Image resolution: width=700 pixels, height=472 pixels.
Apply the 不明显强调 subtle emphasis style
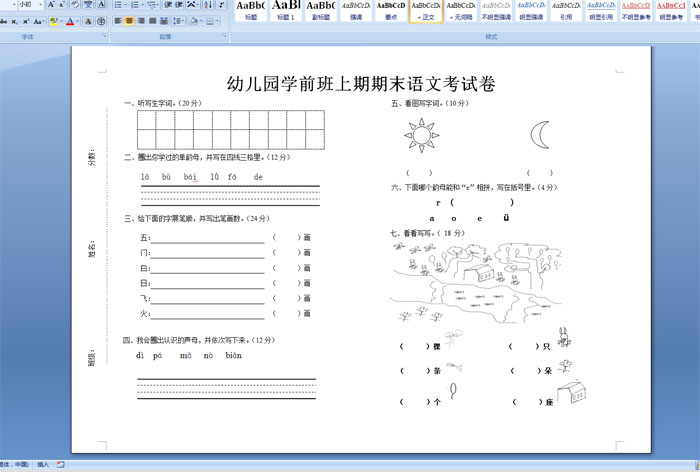(496, 11)
